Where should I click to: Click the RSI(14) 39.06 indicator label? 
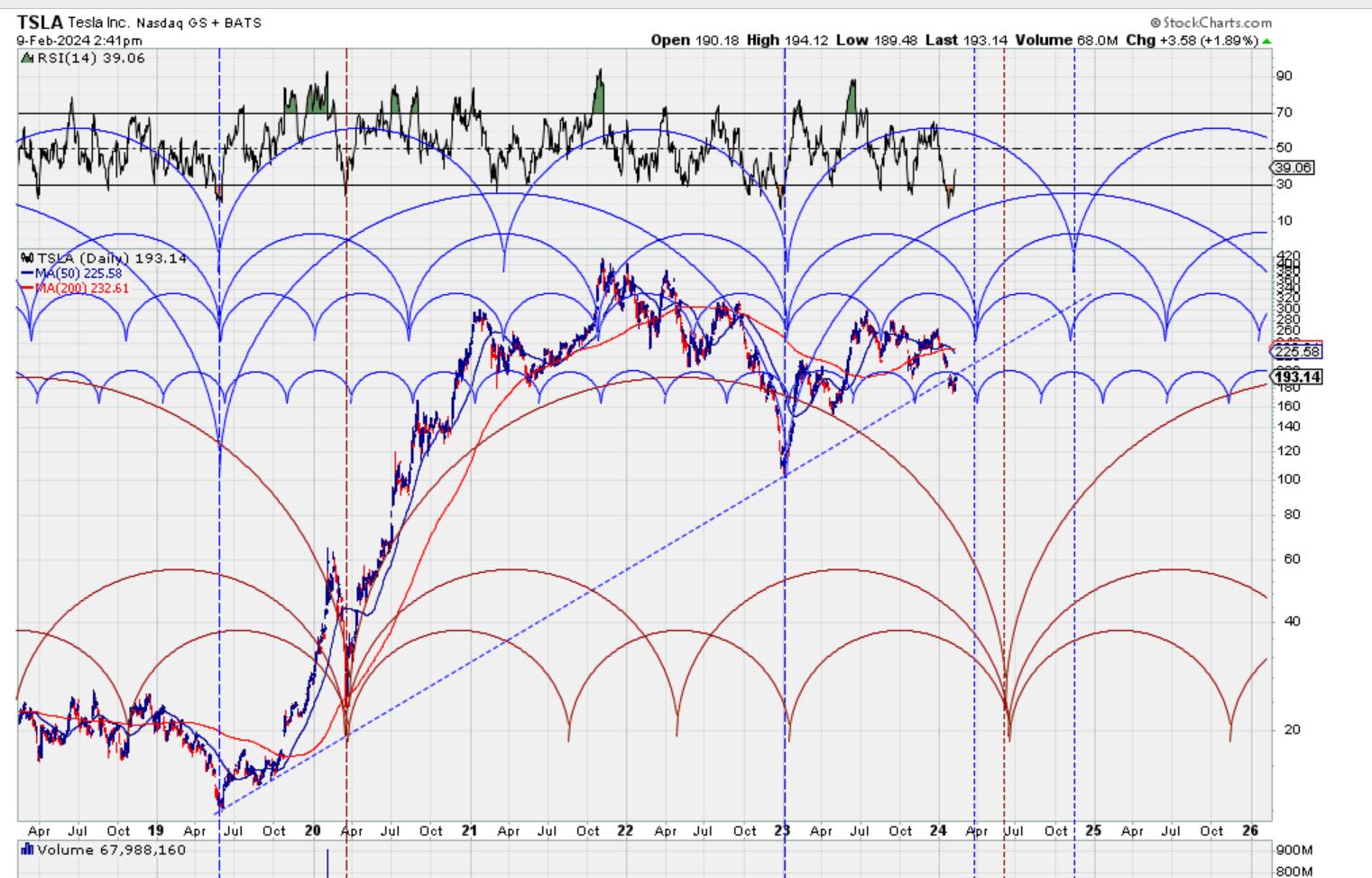pyautogui.click(x=90, y=58)
